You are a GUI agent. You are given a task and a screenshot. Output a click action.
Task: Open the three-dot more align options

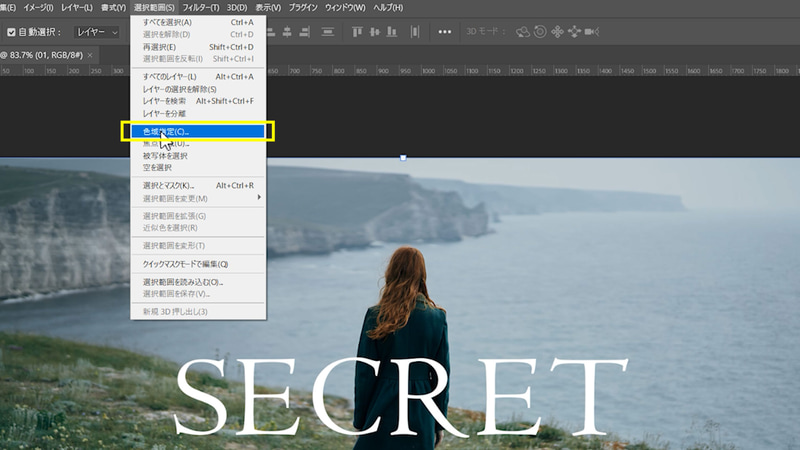click(444, 32)
